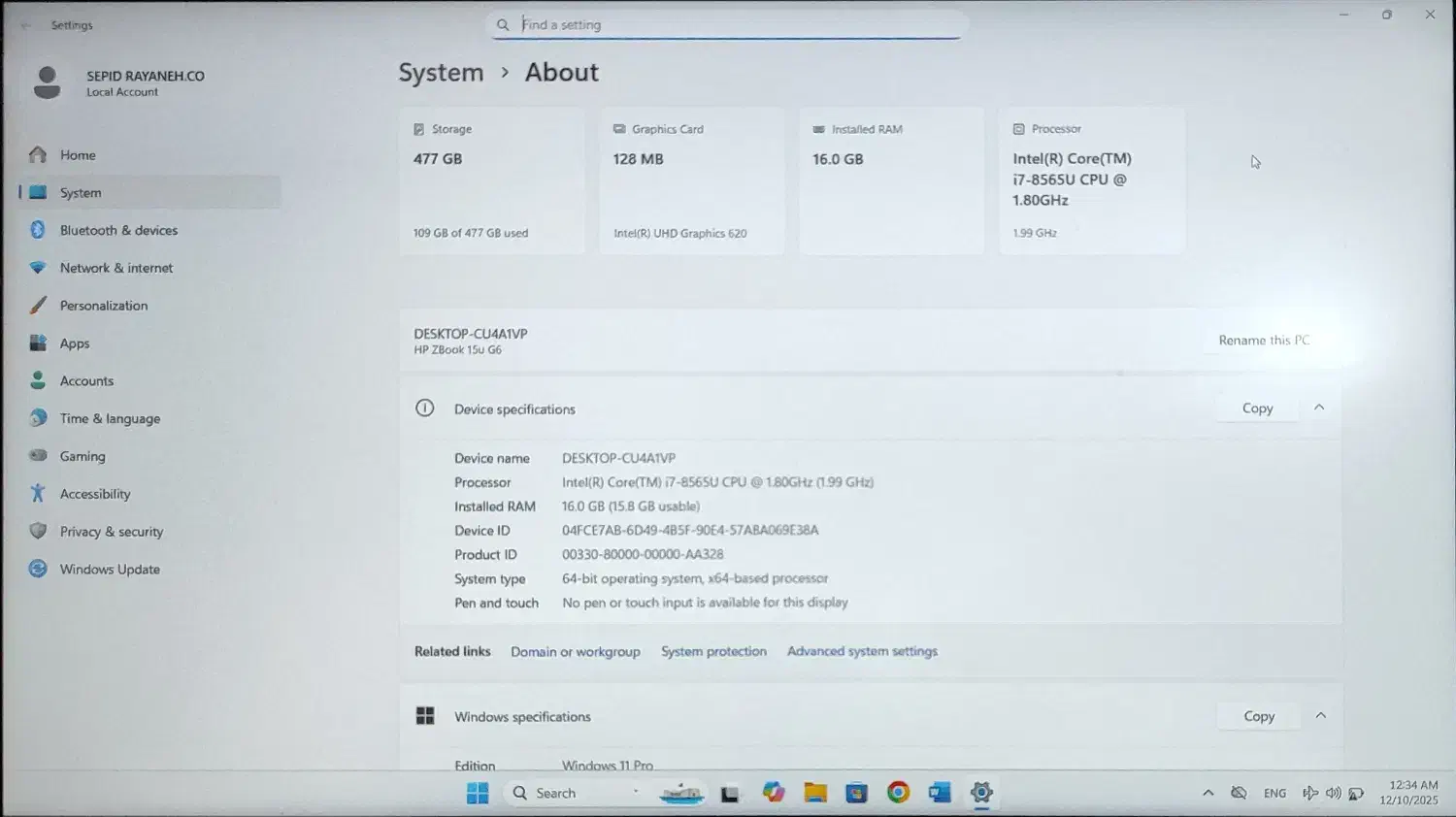Open Accessibility settings
Image resolution: width=1456 pixels, height=817 pixels.
(93, 493)
